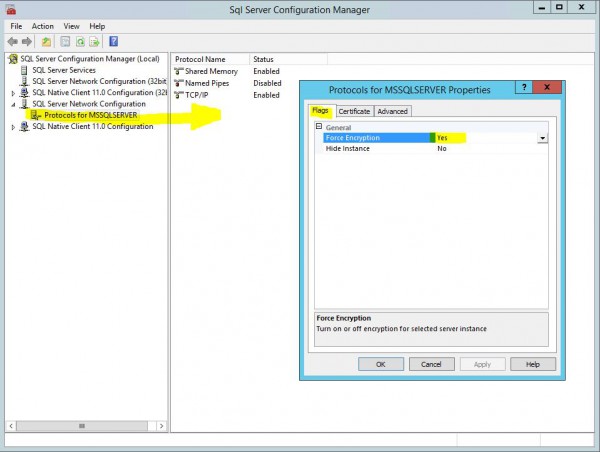The height and width of the screenshot is (452, 600).
Task: Click the Protocols for MSSQLSERVER tree icon
Action: 36,115
